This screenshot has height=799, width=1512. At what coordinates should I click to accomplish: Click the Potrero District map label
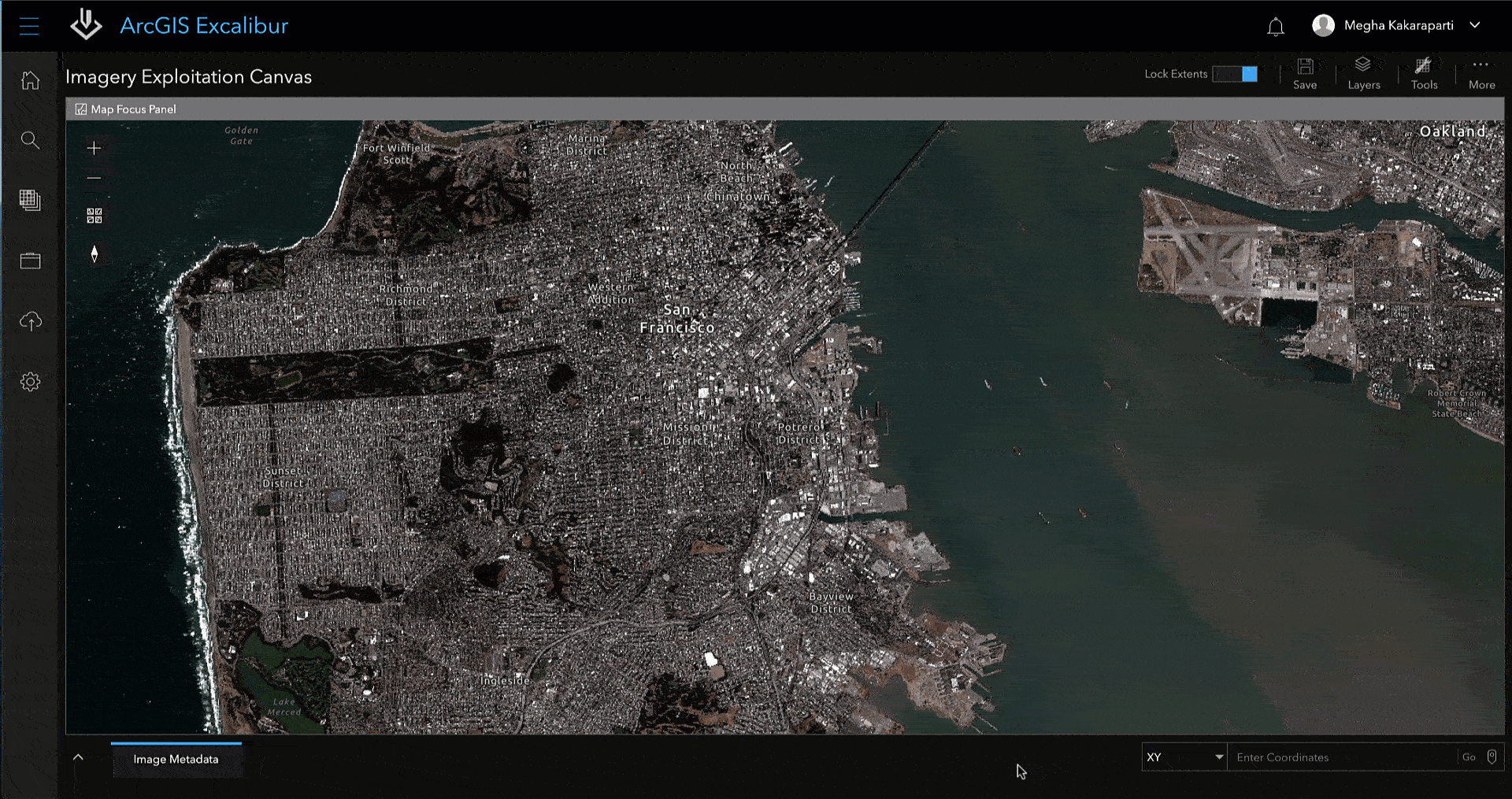coord(800,434)
